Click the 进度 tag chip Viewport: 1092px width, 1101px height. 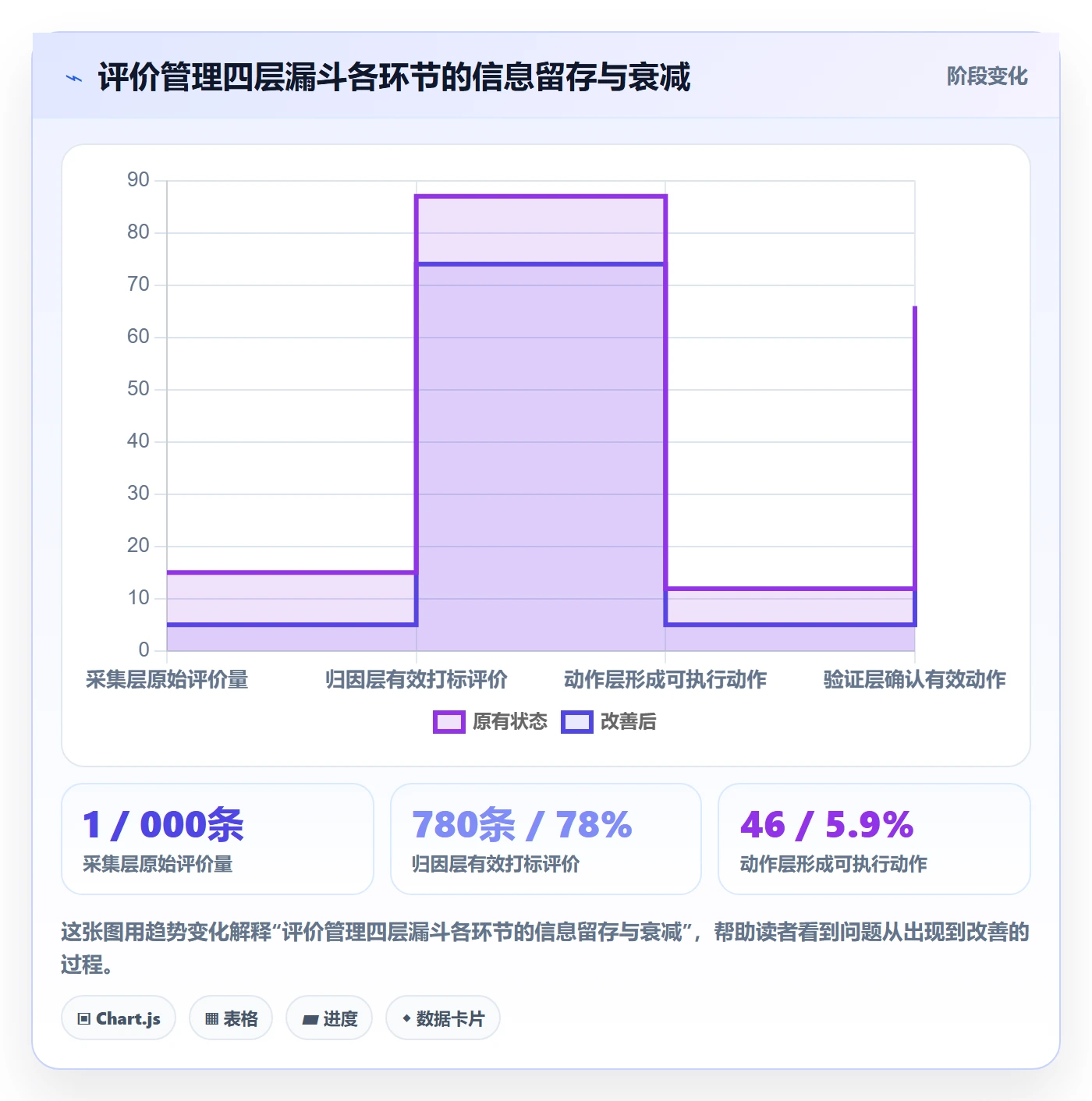tap(329, 1018)
